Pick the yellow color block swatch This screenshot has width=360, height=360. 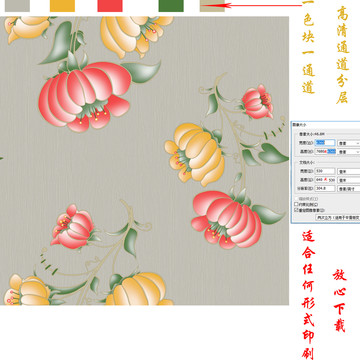point(62,6)
